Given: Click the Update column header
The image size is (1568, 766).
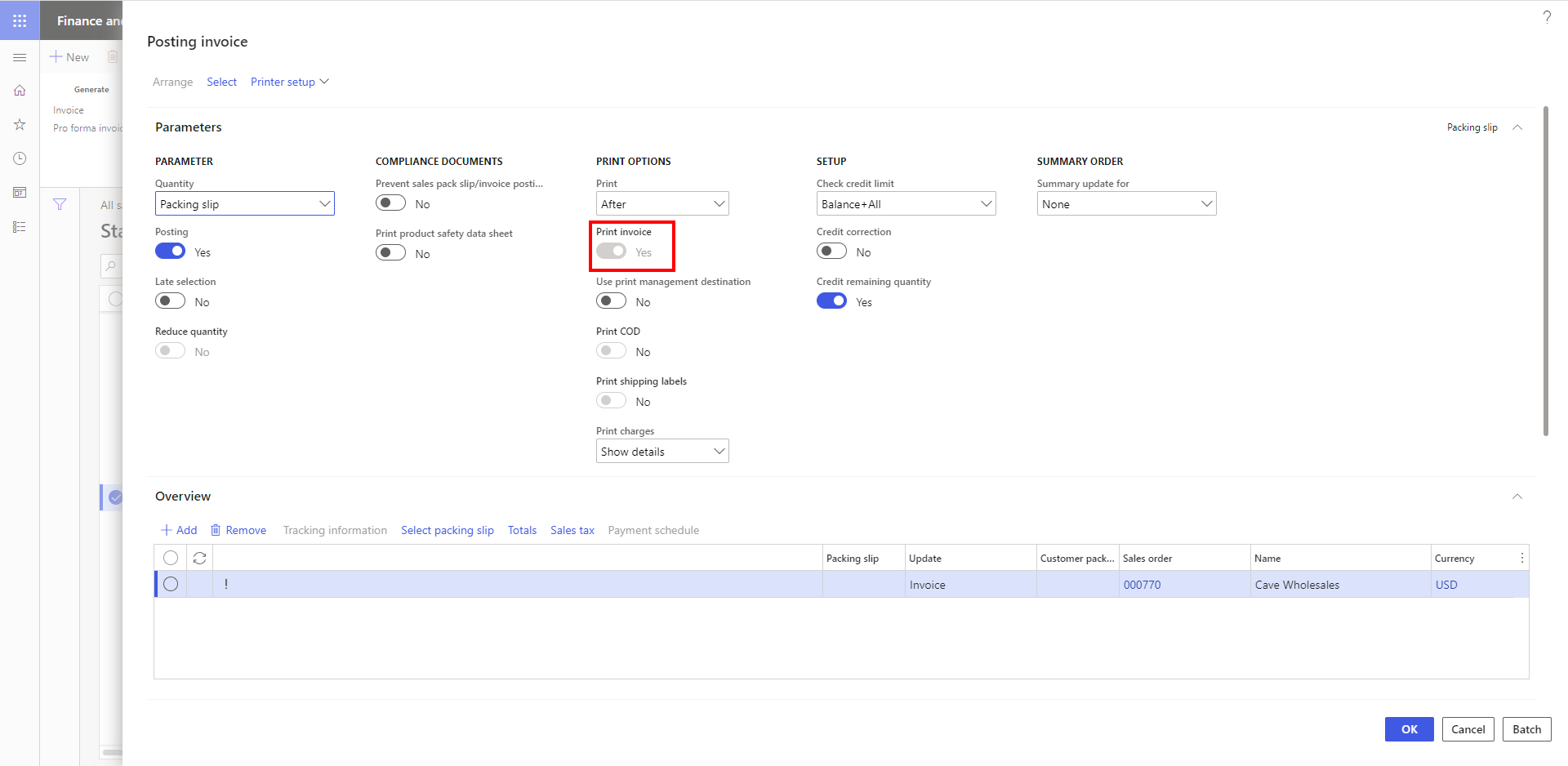Looking at the screenshot, I should pos(971,558).
